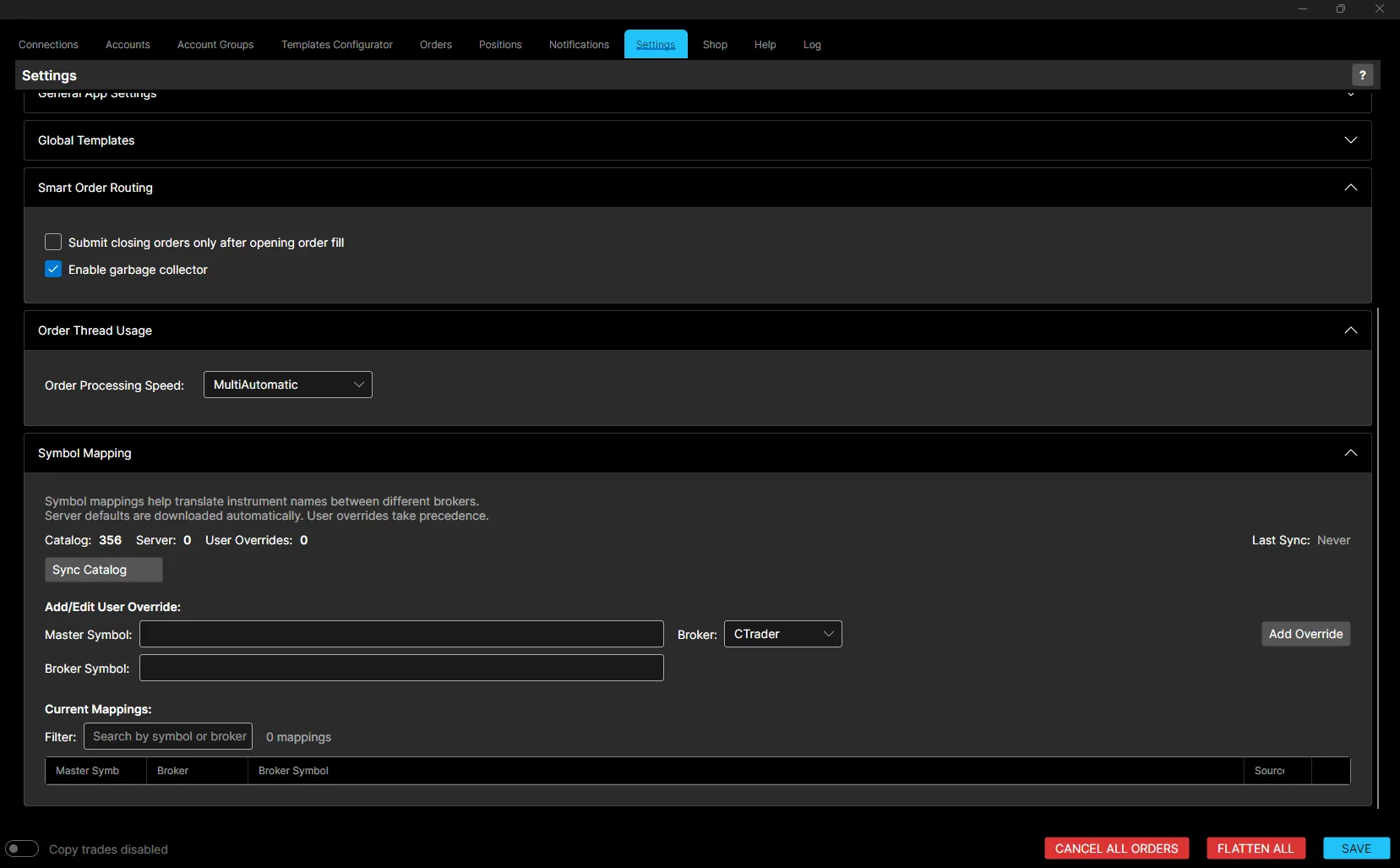The image size is (1400, 868).
Task: Check Submit closing orders only after opening order fill
Action: [53, 242]
